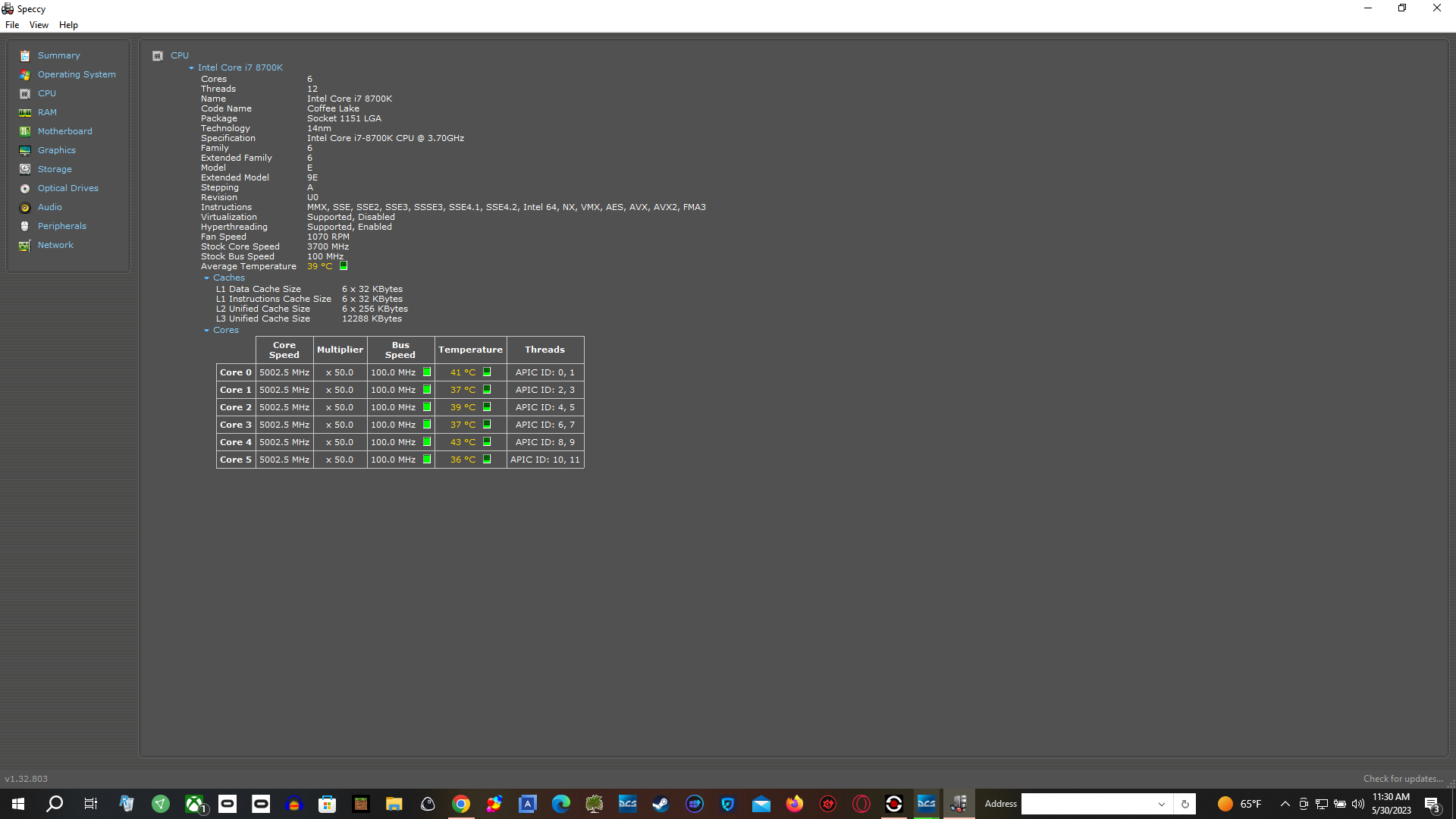The width and height of the screenshot is (1456, 819).
Task: Click the Speccy taskbar icon
Action: pyautogui.click(x=959, y=804)
